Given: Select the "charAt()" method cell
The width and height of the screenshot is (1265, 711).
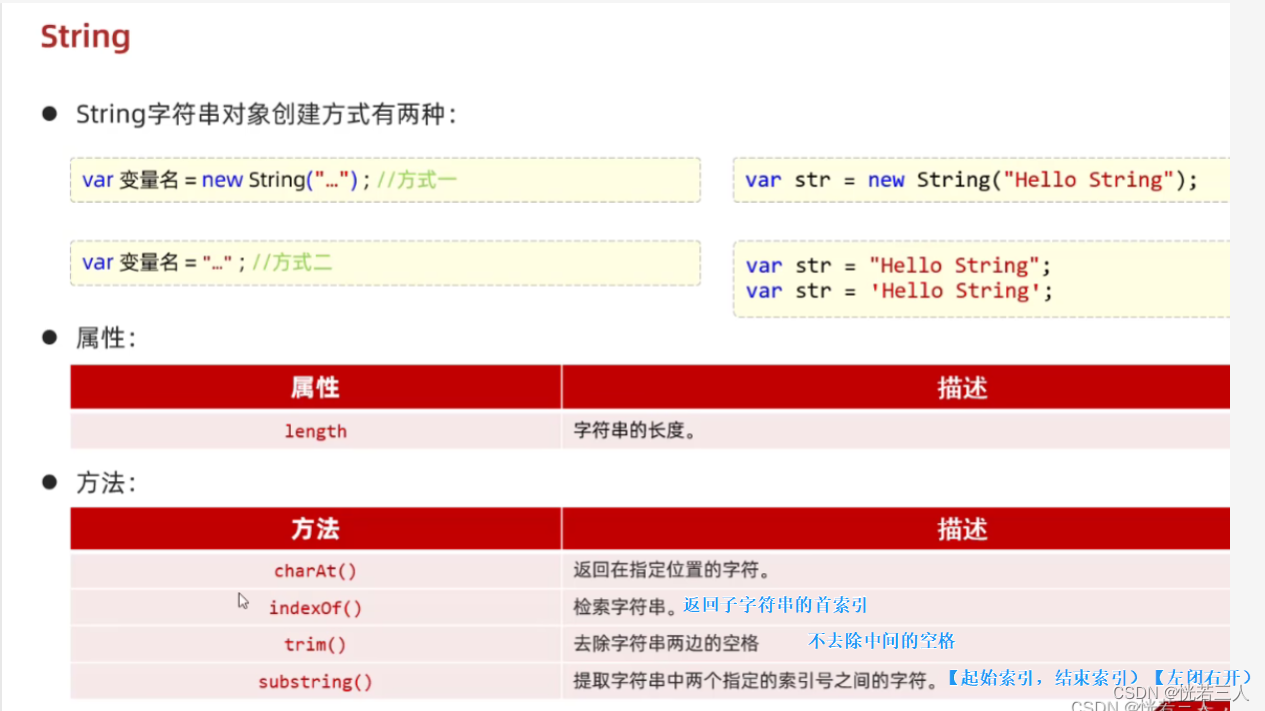Looking at the screenshot, I should 315,571.
